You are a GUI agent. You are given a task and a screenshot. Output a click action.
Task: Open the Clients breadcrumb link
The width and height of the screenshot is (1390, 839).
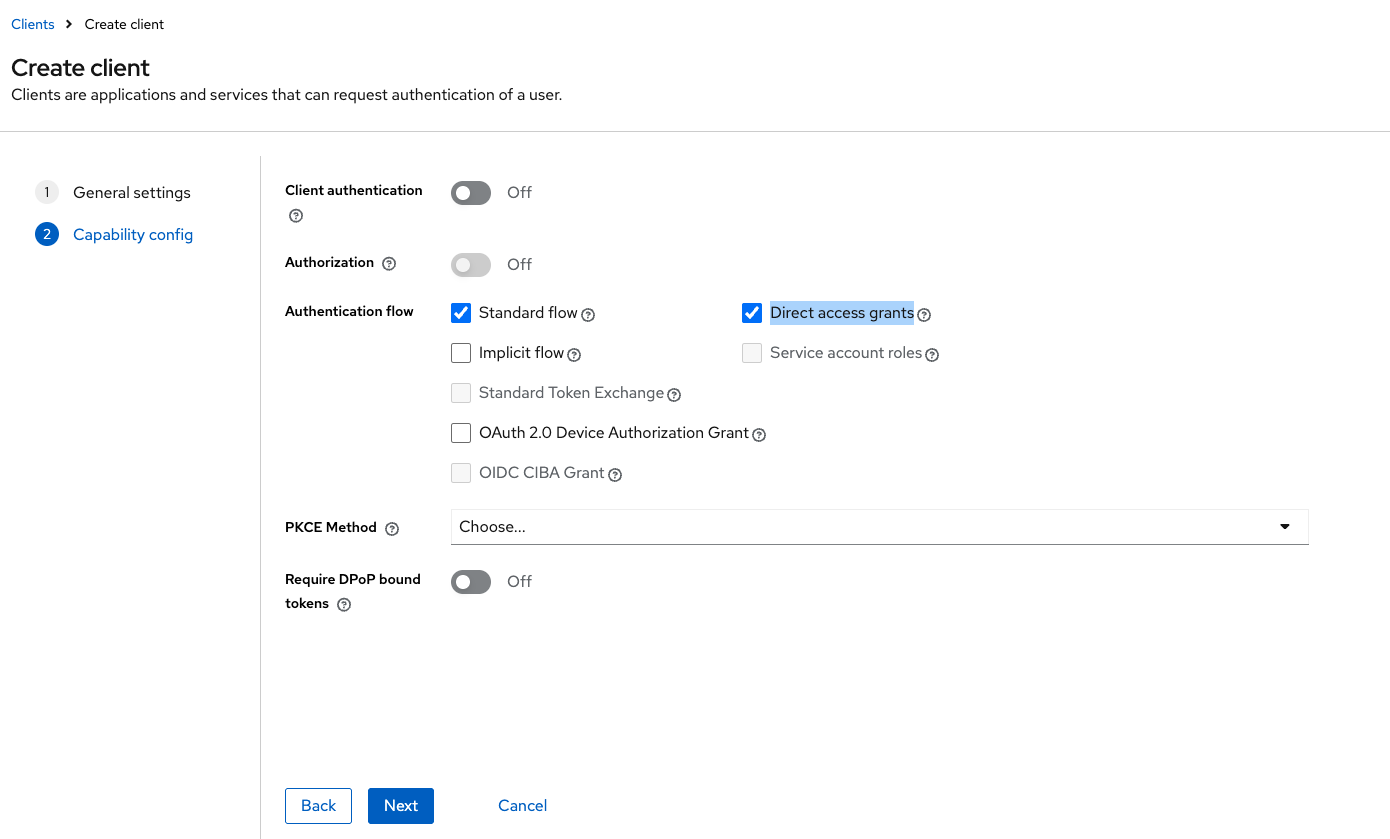31,23
